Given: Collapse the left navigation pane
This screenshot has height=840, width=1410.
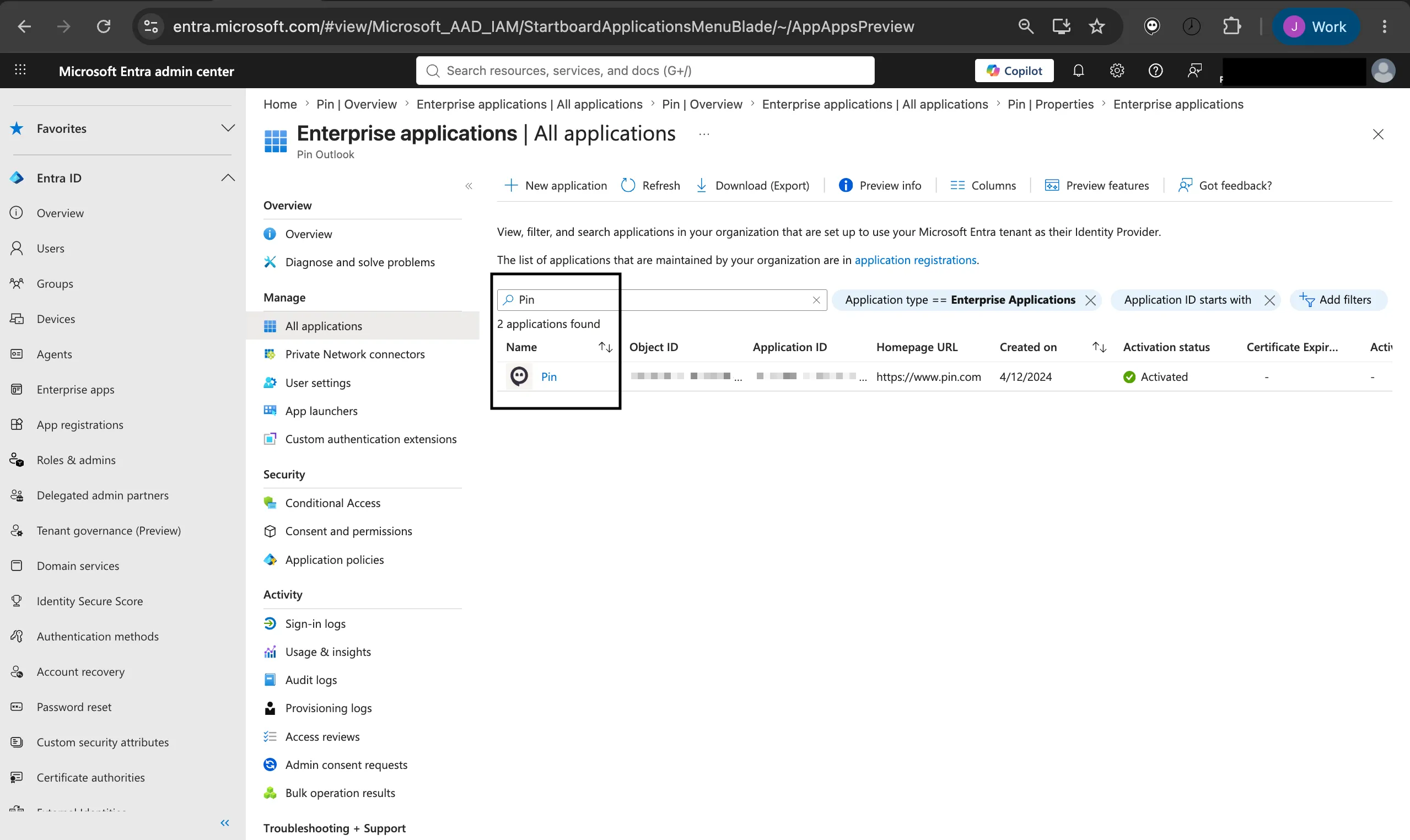Looking at the screenshot, I should click(x=225, y=823).
